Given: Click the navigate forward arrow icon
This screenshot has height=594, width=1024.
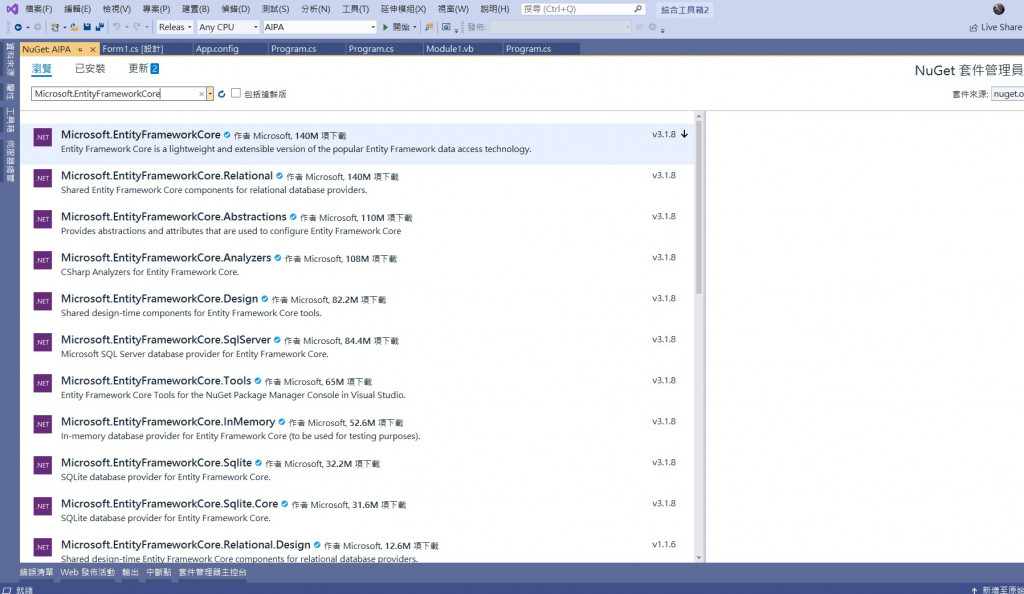Looking at the screenshot, I should [37, 27].
